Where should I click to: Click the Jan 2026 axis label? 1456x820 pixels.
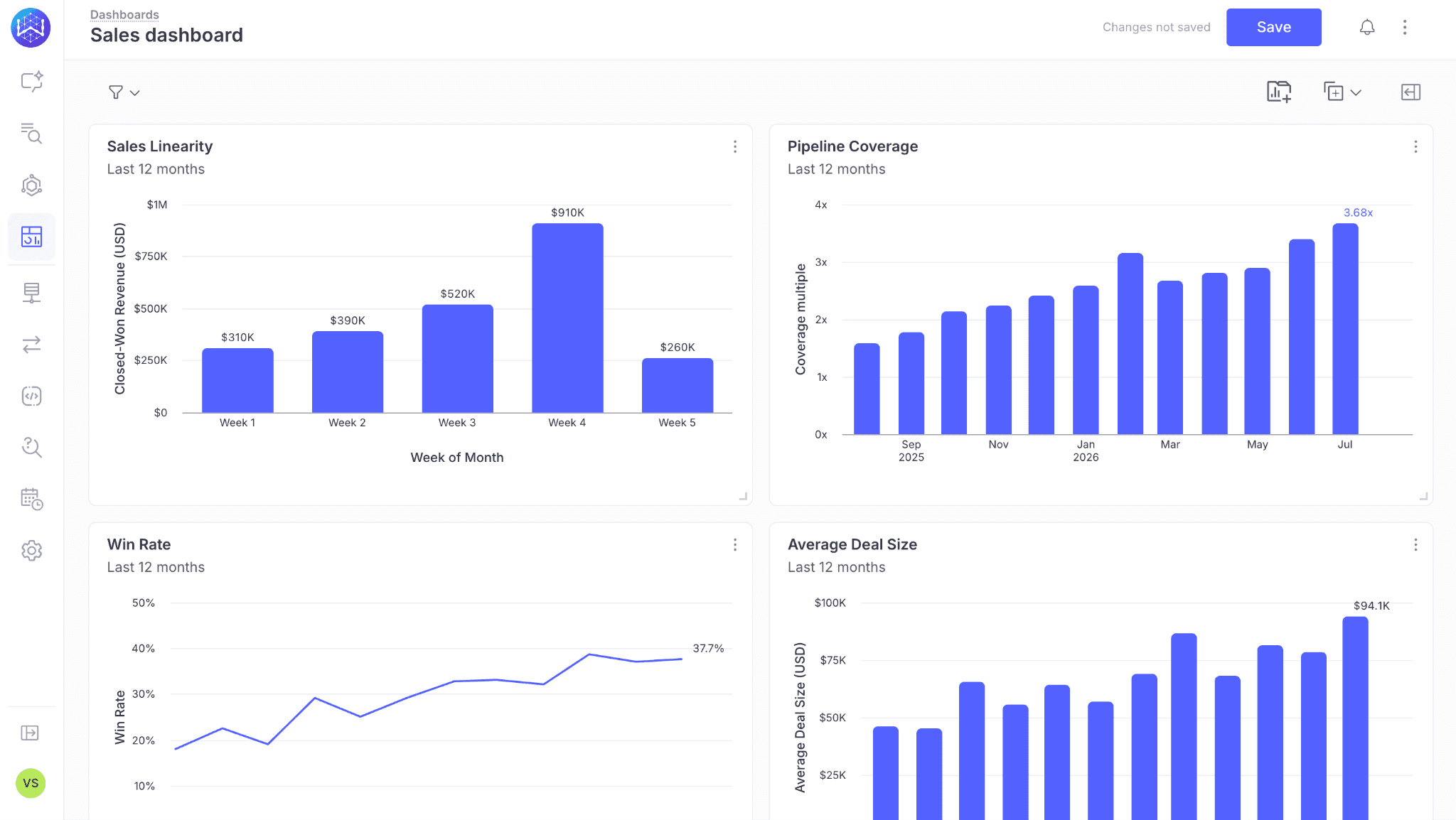1086,451
